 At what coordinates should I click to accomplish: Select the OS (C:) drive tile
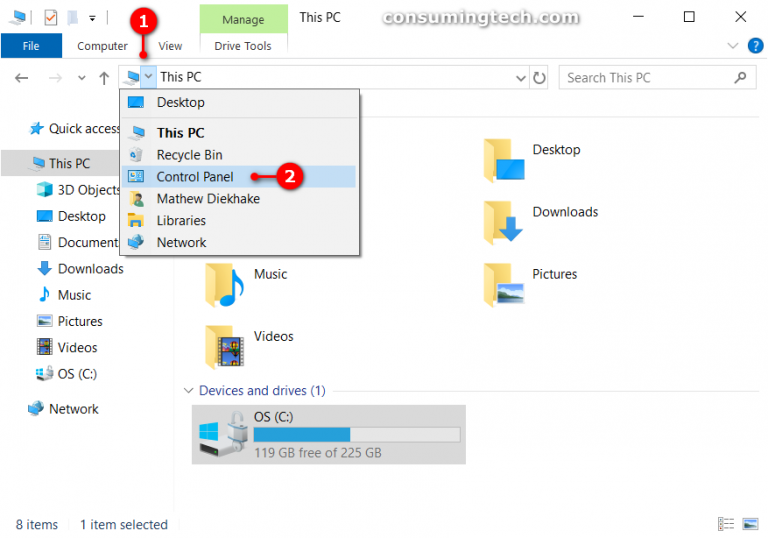(329, 435)
